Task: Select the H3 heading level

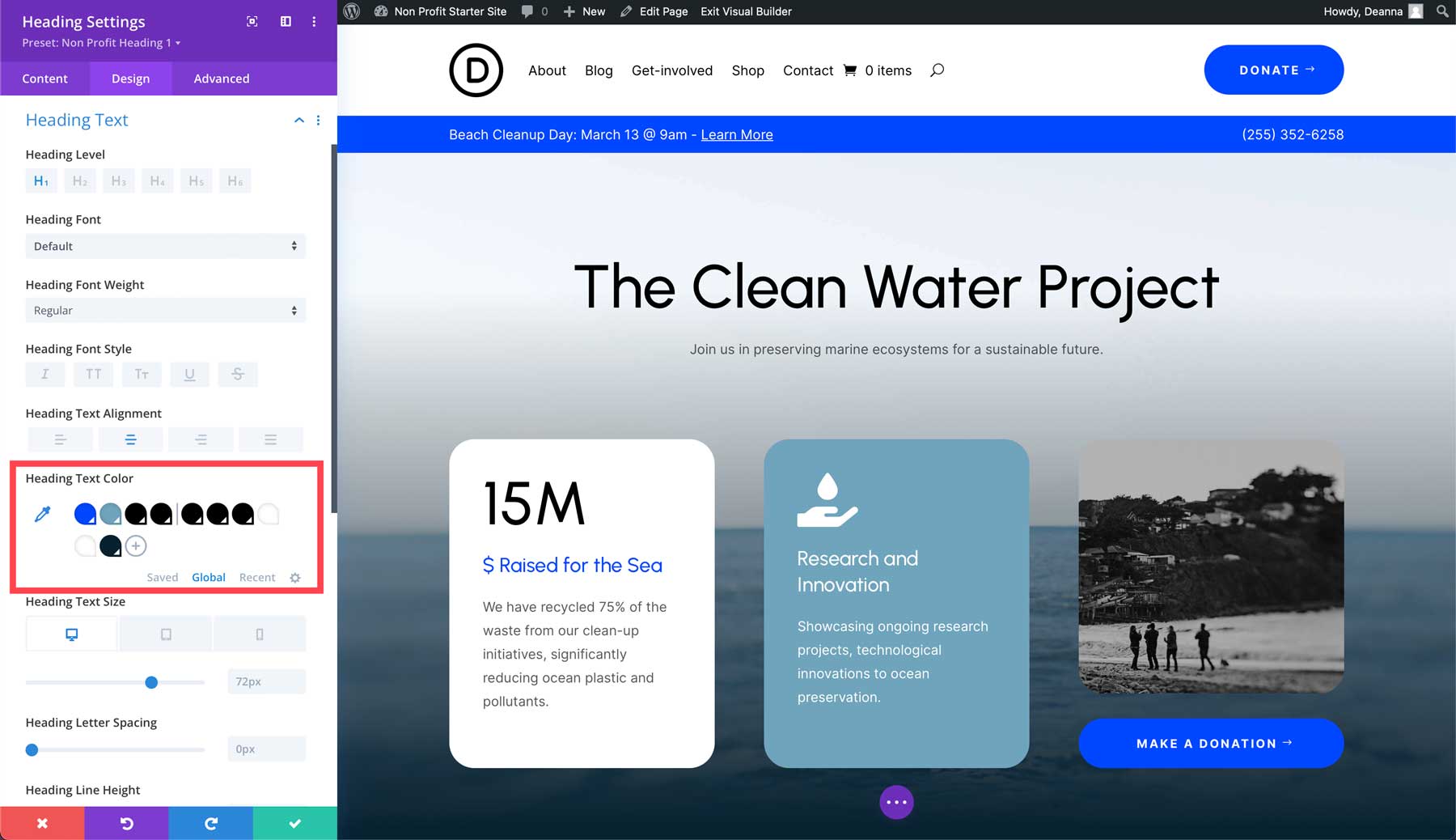Action: coord(118,180)
